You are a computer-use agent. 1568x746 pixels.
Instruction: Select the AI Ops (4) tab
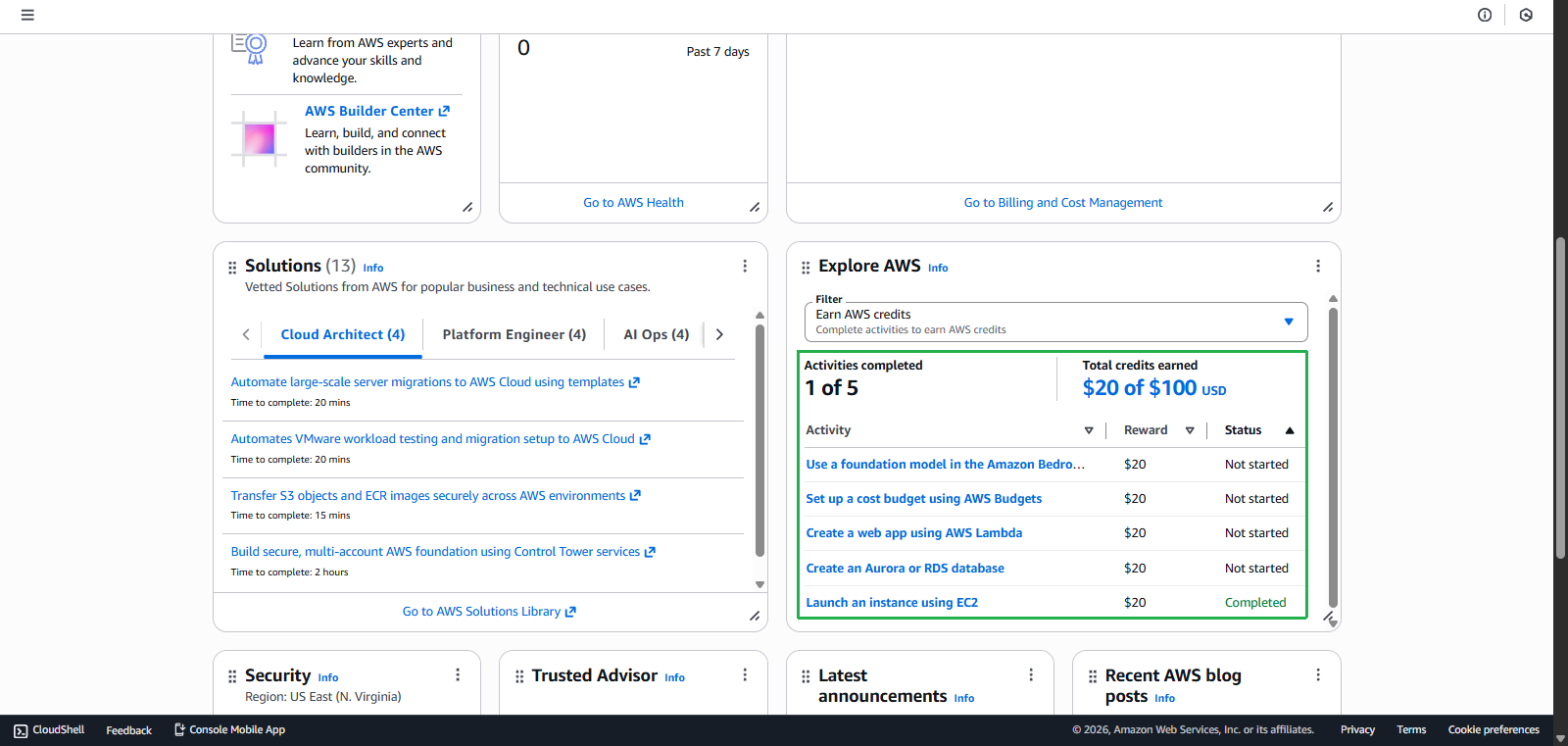[656, 334]
